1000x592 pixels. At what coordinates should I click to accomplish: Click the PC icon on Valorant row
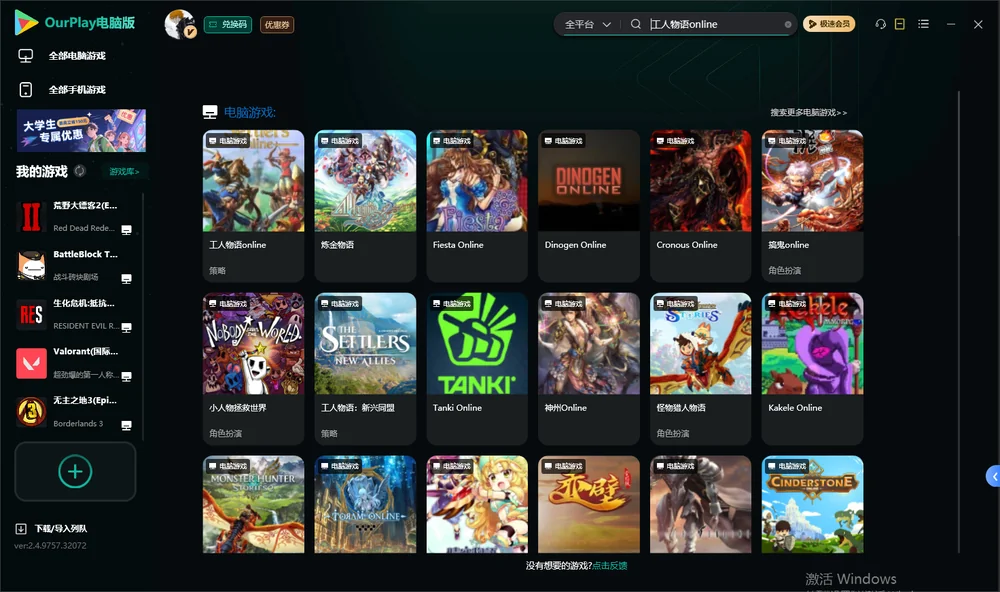126,376
